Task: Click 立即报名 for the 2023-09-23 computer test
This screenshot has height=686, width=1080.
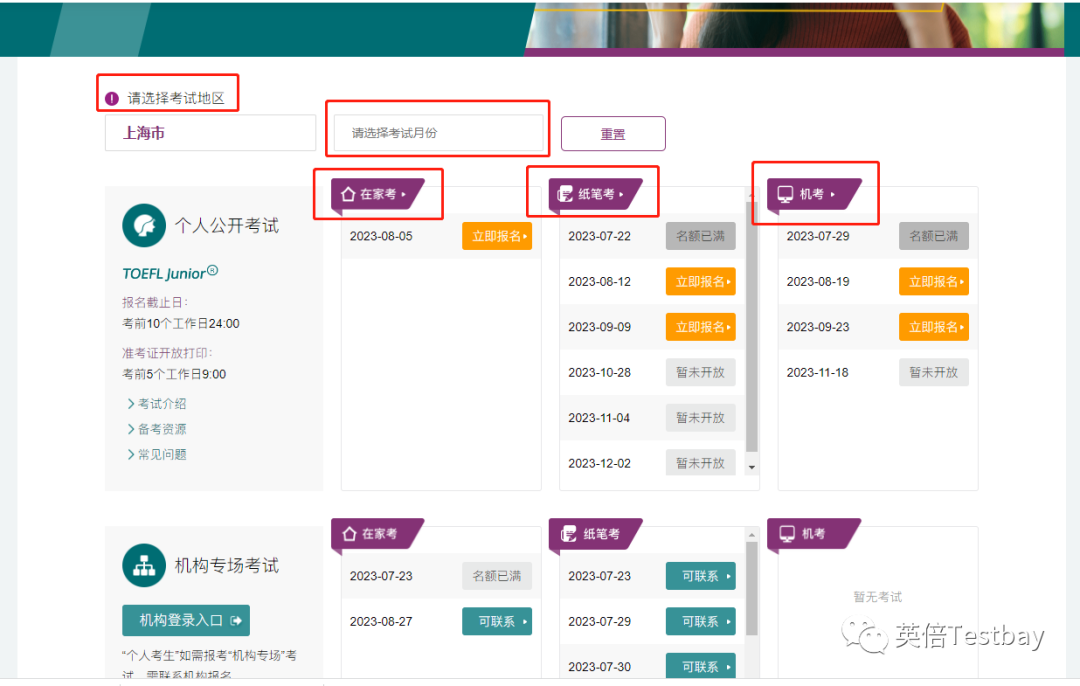Action: (934, 327)
